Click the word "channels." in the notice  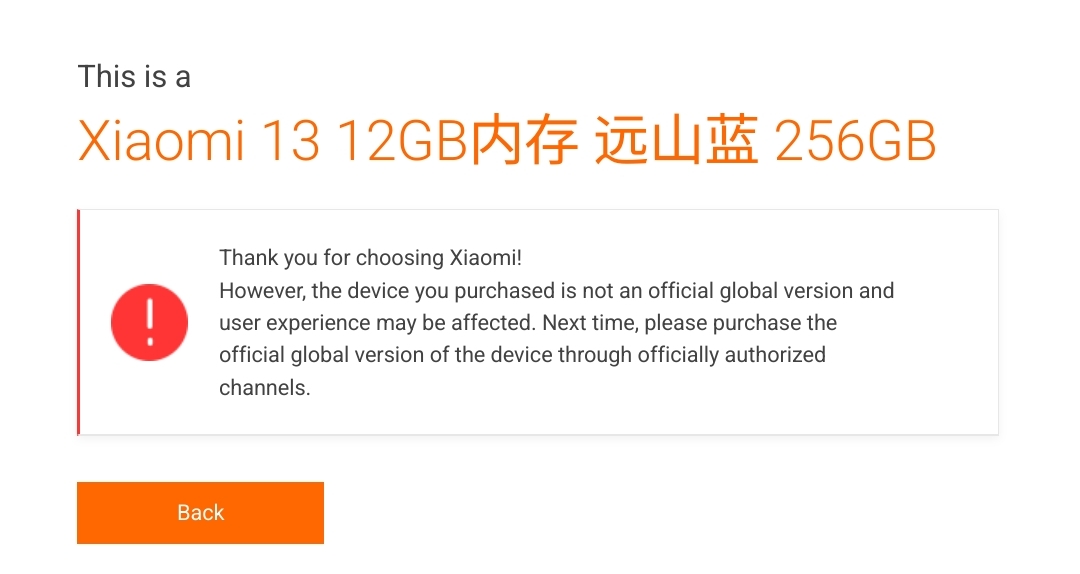tap(265, 388)
